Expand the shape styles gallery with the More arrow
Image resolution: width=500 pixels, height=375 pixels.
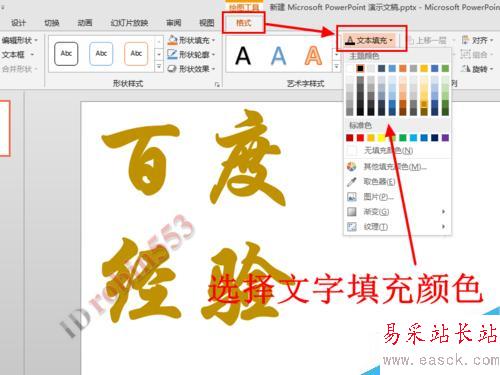pyautogui.click(x=159, y=67)
